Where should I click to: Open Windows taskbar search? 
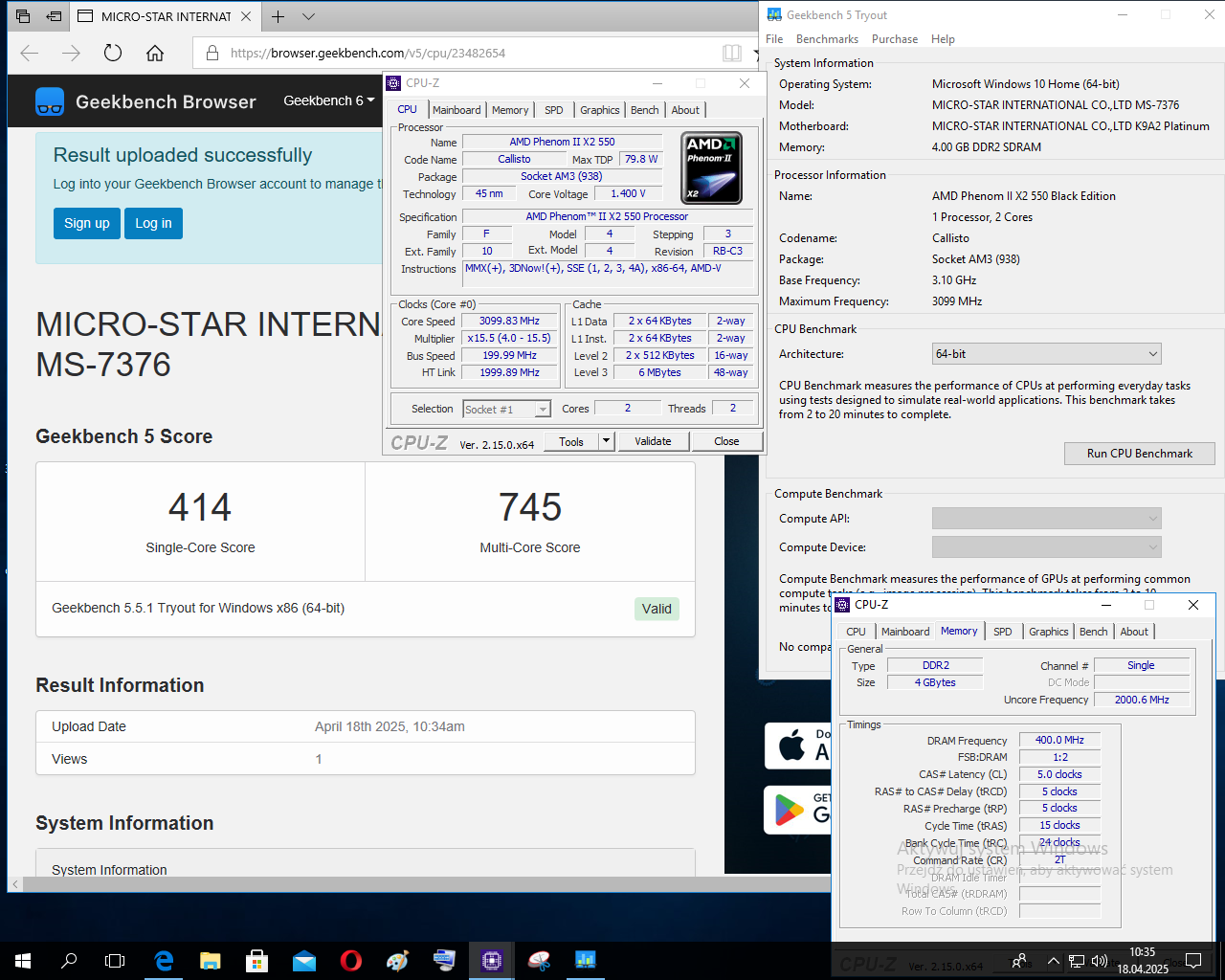point(69,961)
